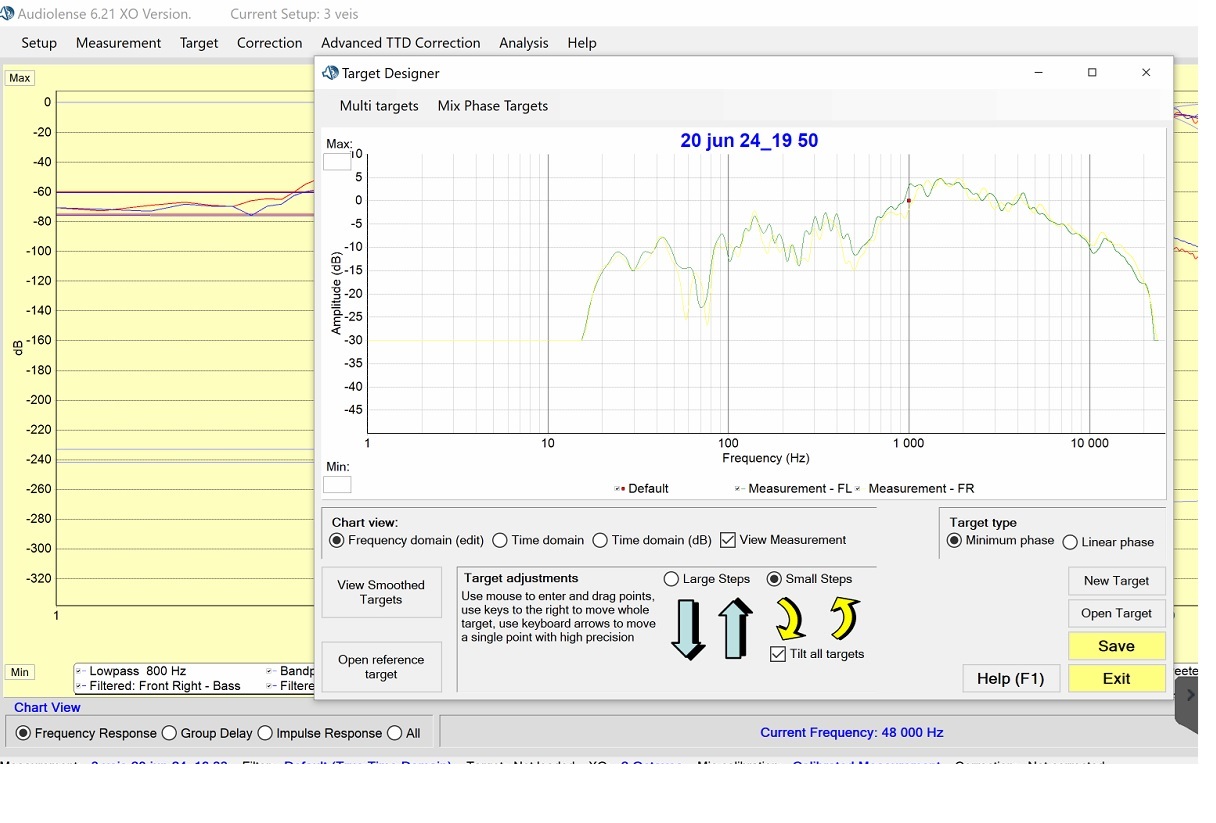Open the Advanced TTD Correction menu
The width and height of the screenshot is (1216, 823).
coord(400,43)
